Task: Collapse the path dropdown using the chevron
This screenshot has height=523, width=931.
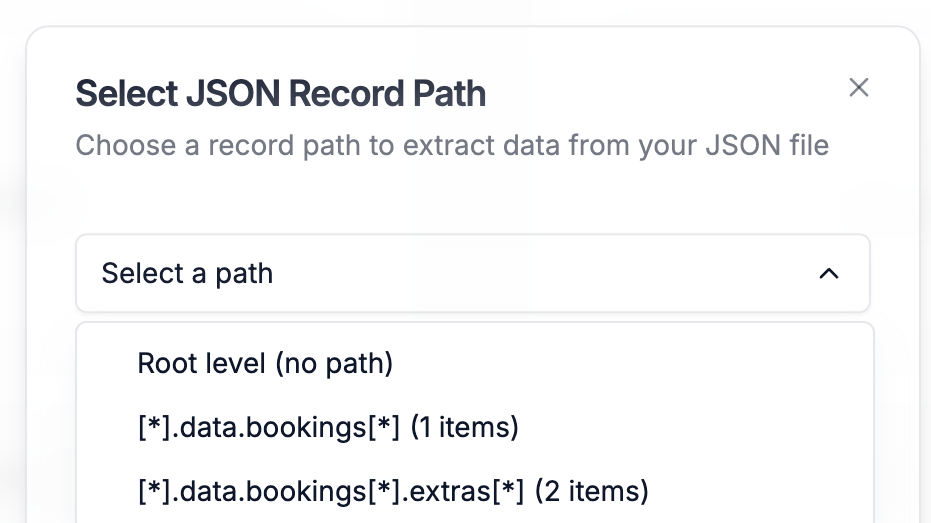Action: click(x=828, y=274)
